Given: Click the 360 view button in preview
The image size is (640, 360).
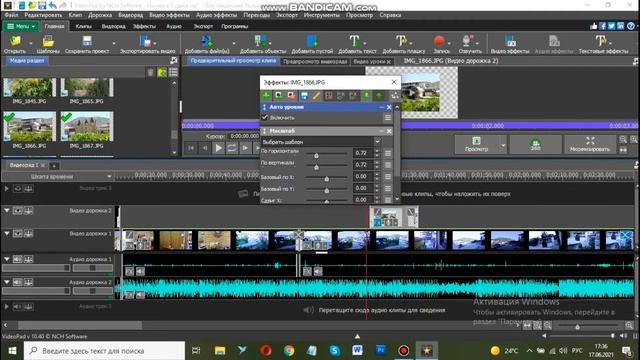Looking at the screenshot, I should (x=535, y=144).
